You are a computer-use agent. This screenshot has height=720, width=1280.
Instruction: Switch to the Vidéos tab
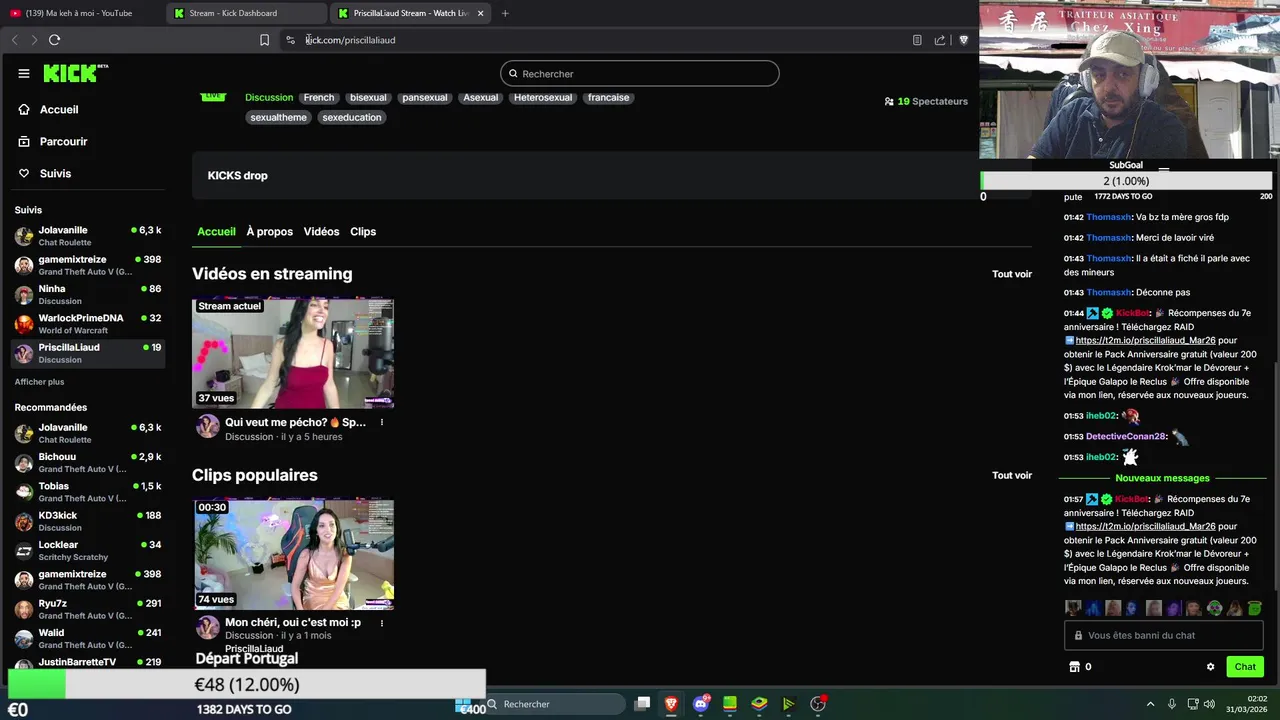[321, 231]
